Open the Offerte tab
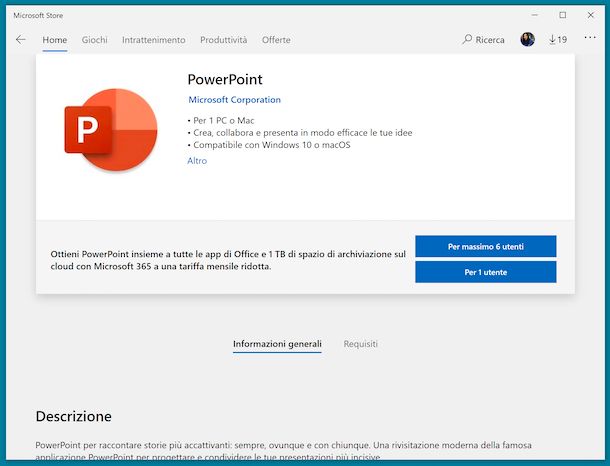Viewport: 610px width, 466px height. pos(276,40)
